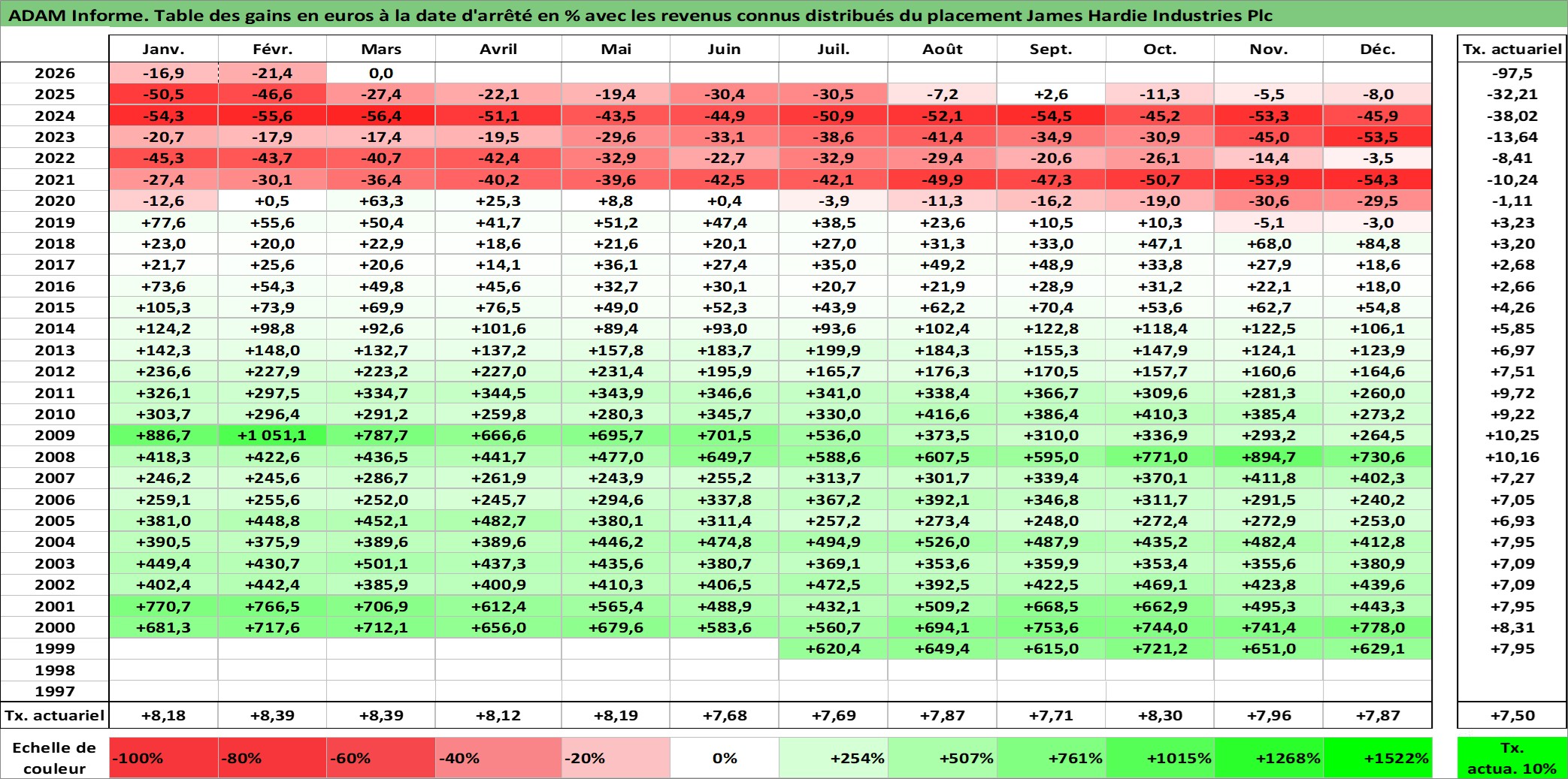
Task: Select the +366,7 cell in 2011
Action: click(x=1051, y=393)
